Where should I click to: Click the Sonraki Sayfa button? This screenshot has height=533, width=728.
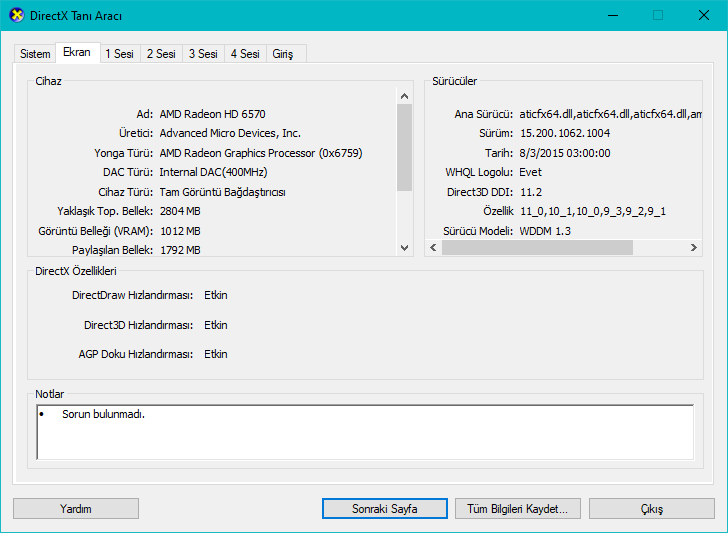384,508
